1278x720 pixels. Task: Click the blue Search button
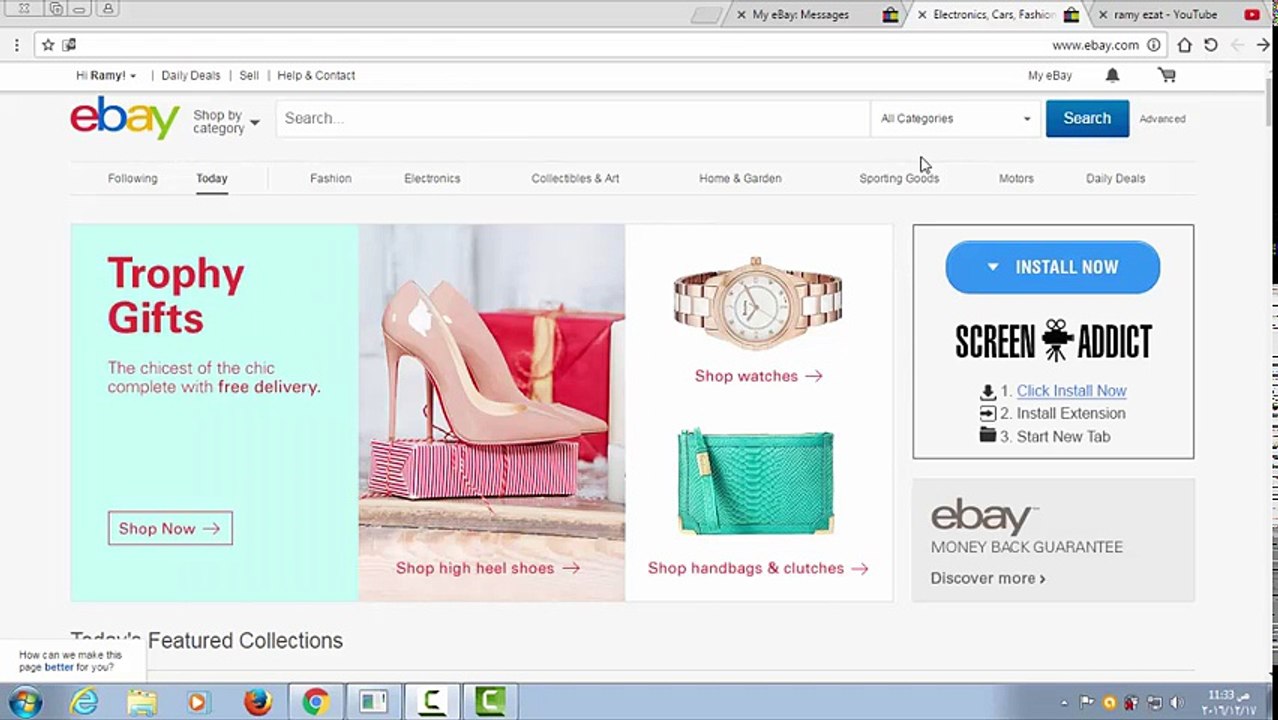[1087, 118]
